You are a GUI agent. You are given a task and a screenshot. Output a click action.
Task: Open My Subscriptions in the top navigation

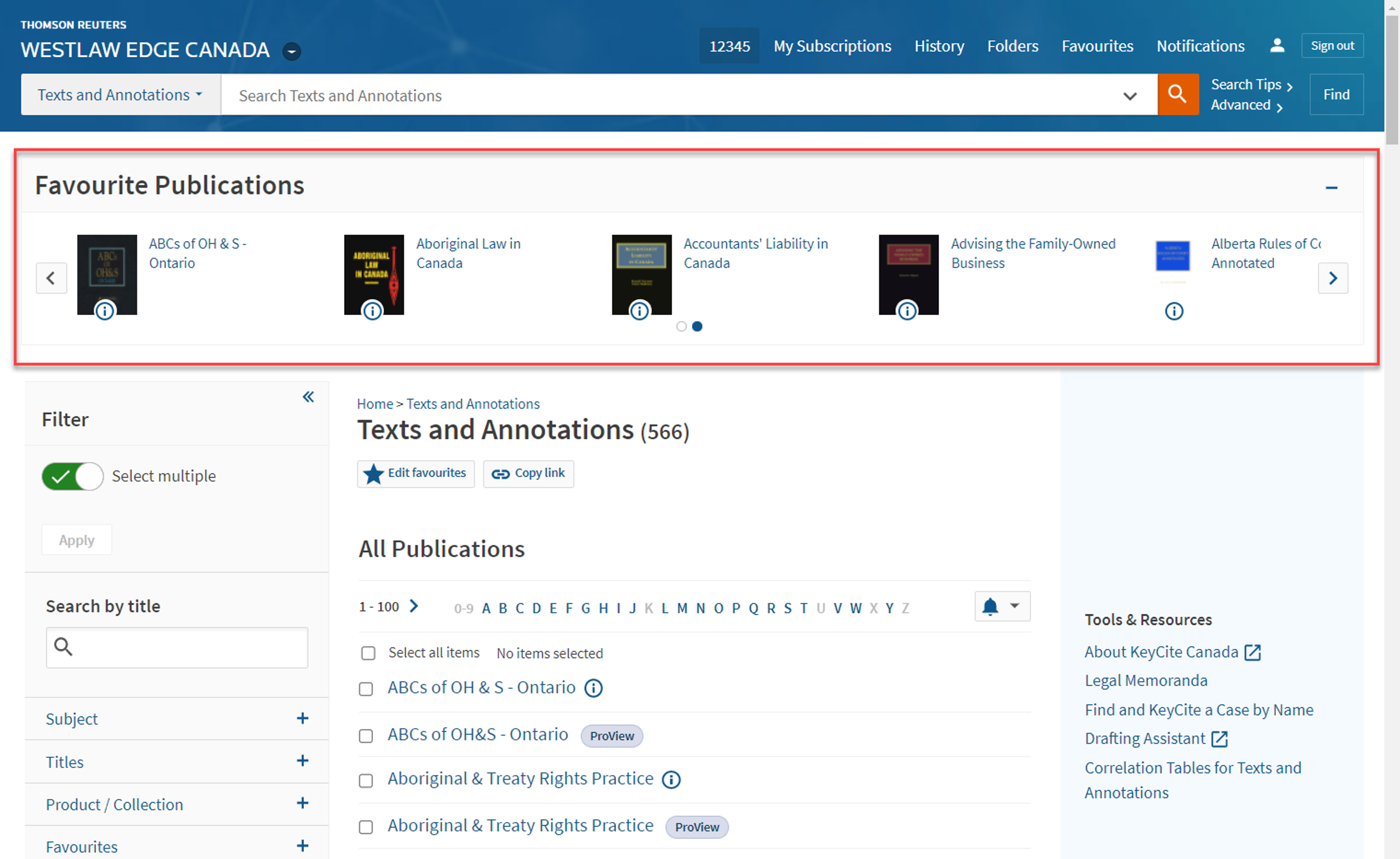[832, 46]
